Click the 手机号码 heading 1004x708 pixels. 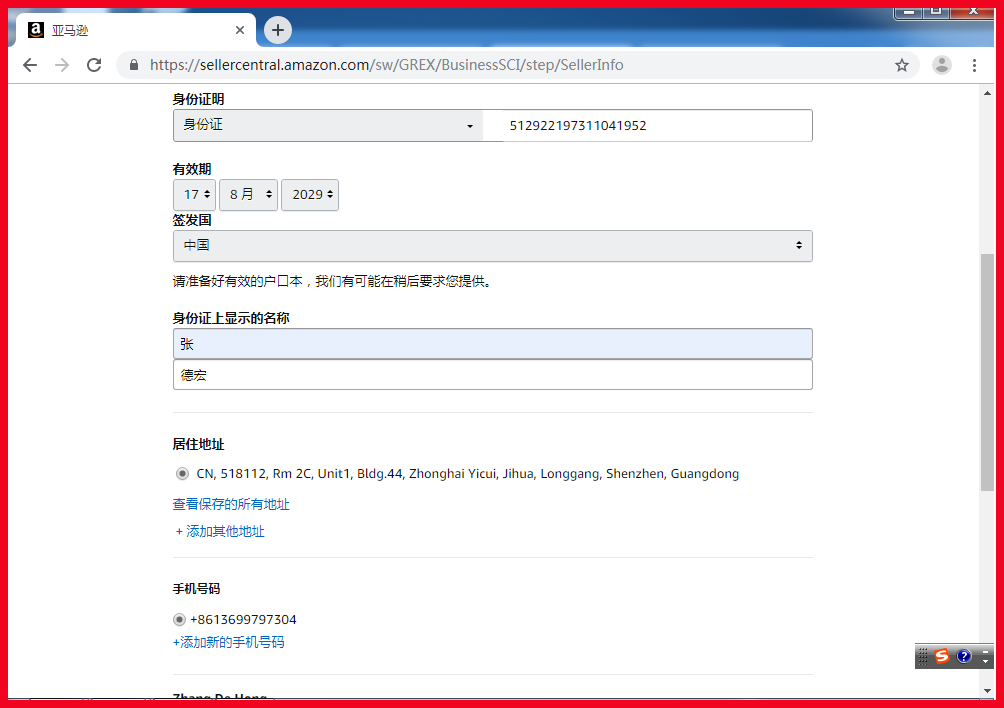(197, 588)
